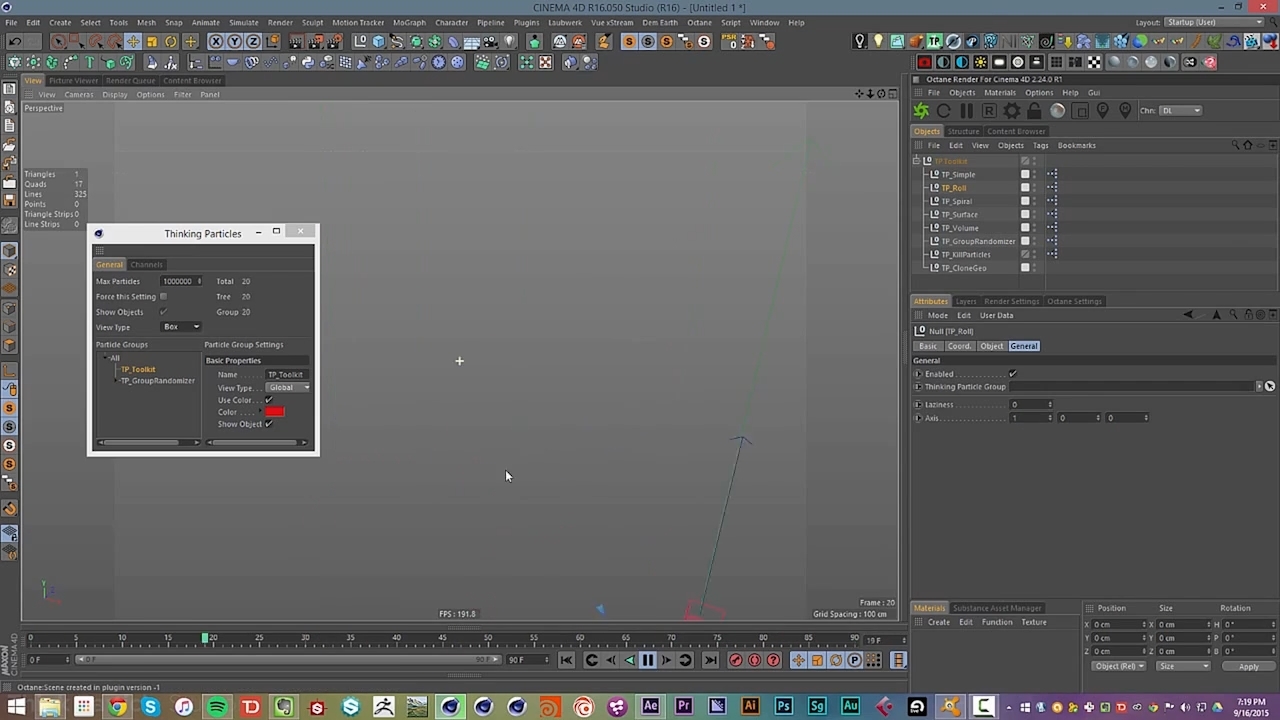Click the Octane lock resolution padlock icon
The image size is (1280, 720).
point(1034,111)
